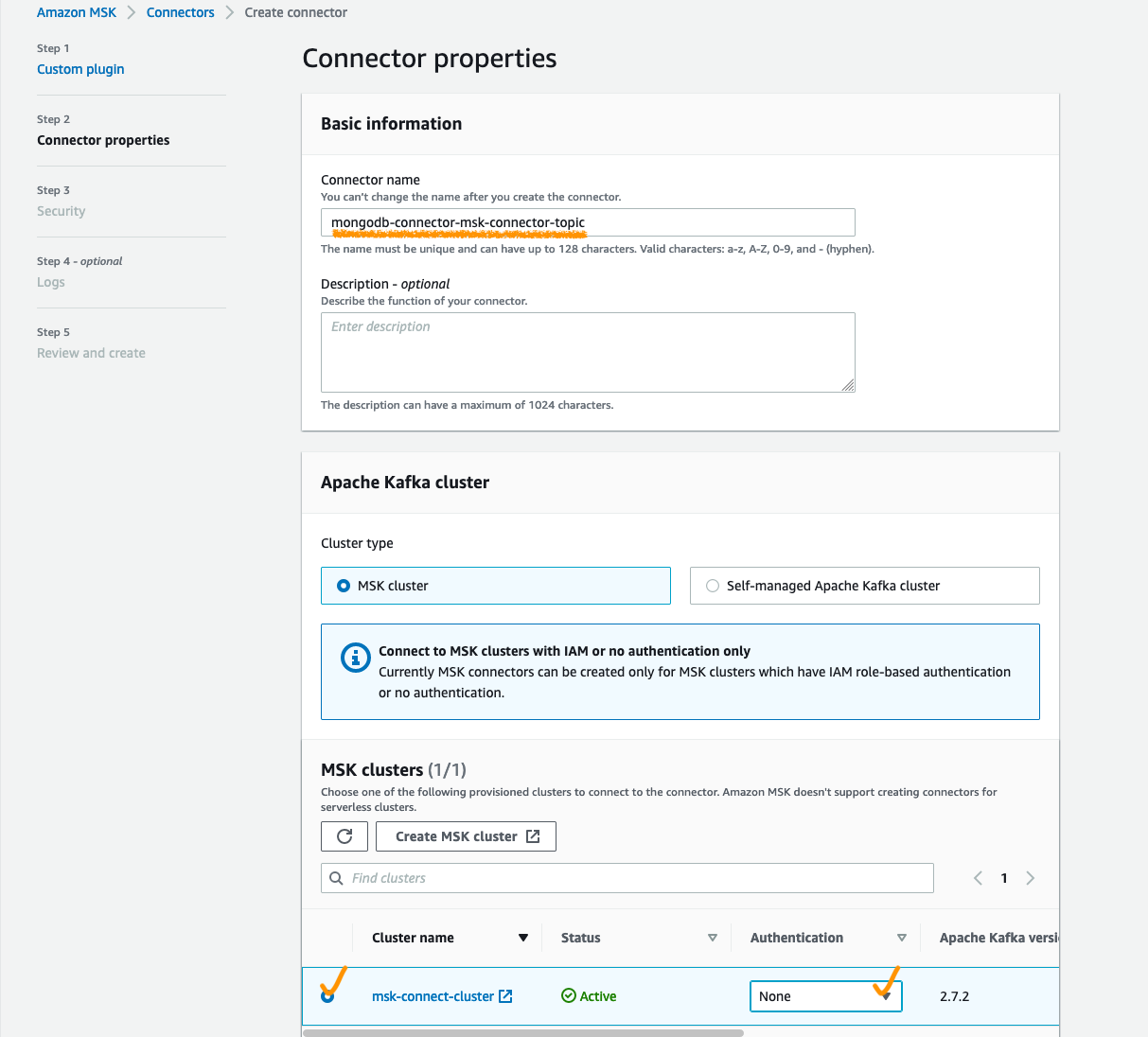Sort by Cluster name column arrow
The height and width of the screenshot is (1037, 1148).
pos(523,938)
